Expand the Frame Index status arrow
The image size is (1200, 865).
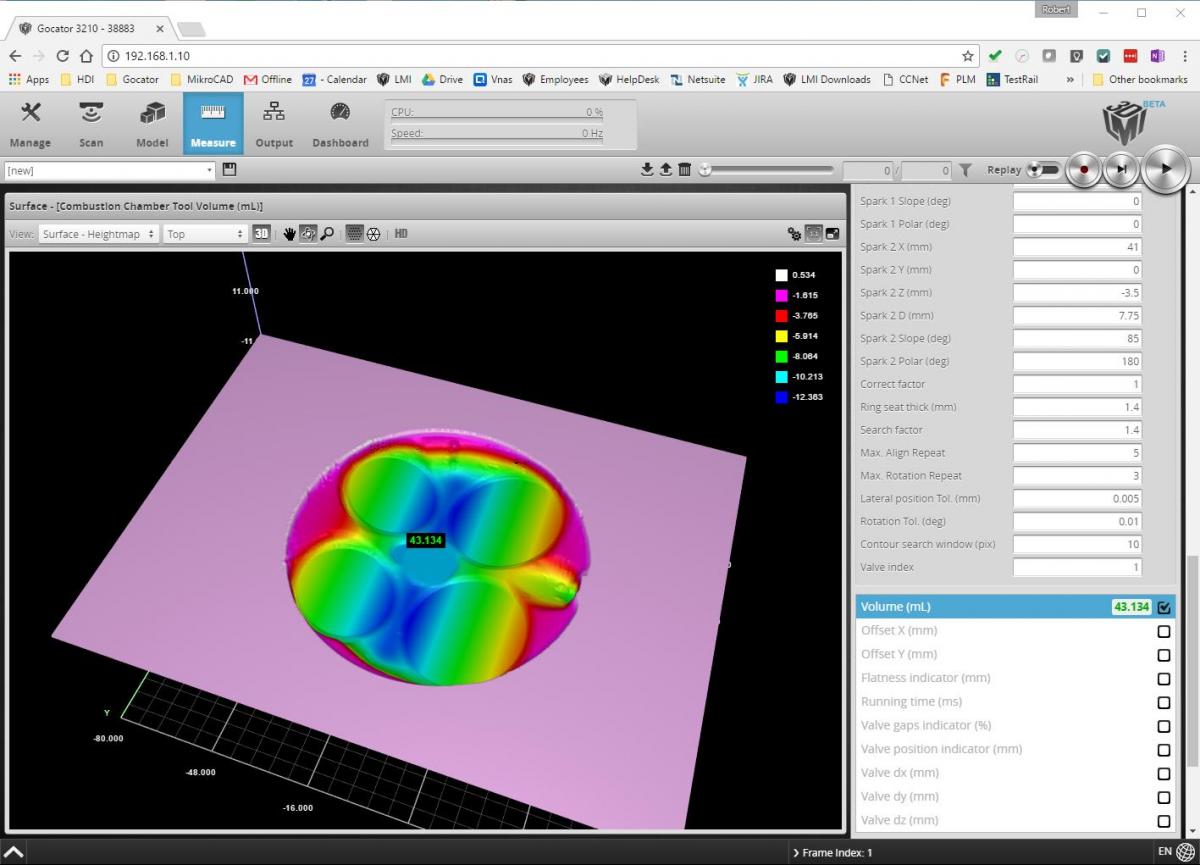coord(796,853)
